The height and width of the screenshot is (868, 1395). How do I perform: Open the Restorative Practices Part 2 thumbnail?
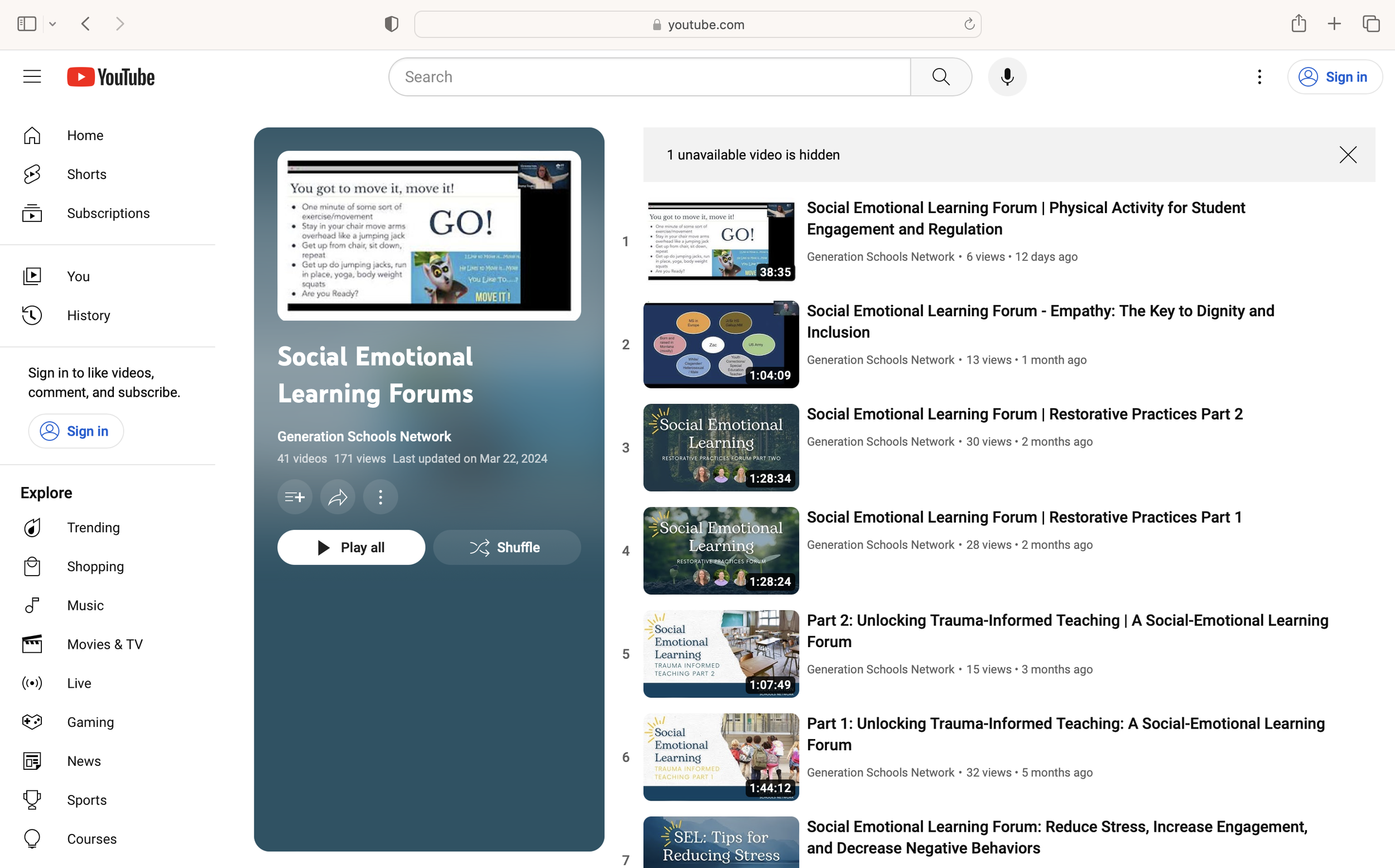pyautogui.click(x=720, y=448)
